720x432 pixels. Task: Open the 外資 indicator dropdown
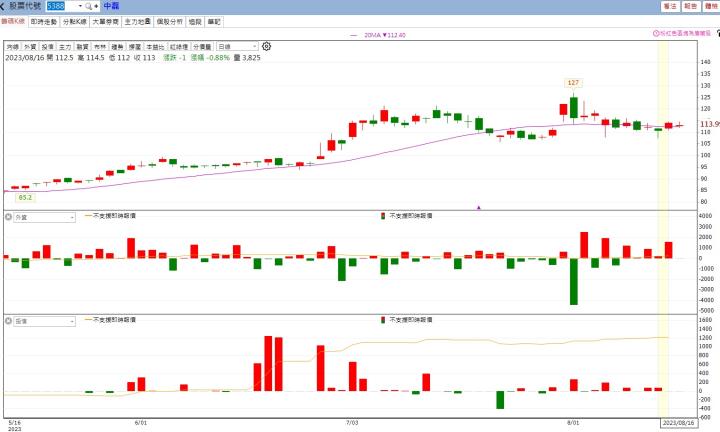[44, 218]
